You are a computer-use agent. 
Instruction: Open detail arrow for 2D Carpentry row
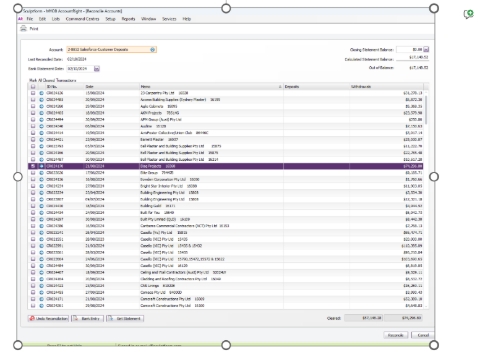(41, 93)
